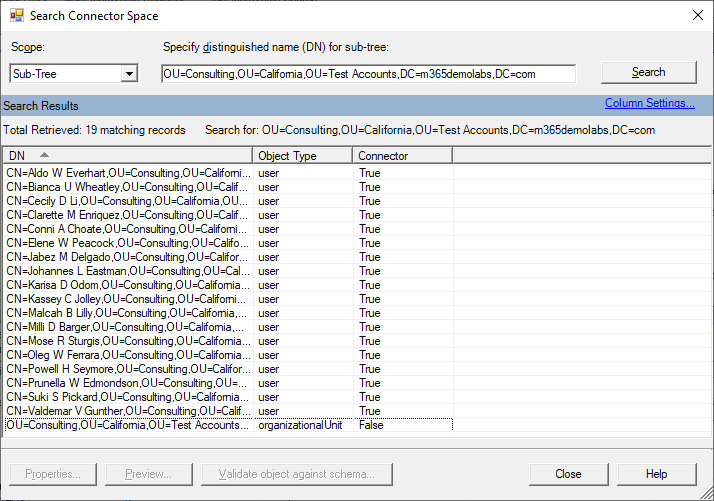The image size is (714, 501).
Task: Select the Clarette M Enriquez entry
Action: (x=128, y=215)
